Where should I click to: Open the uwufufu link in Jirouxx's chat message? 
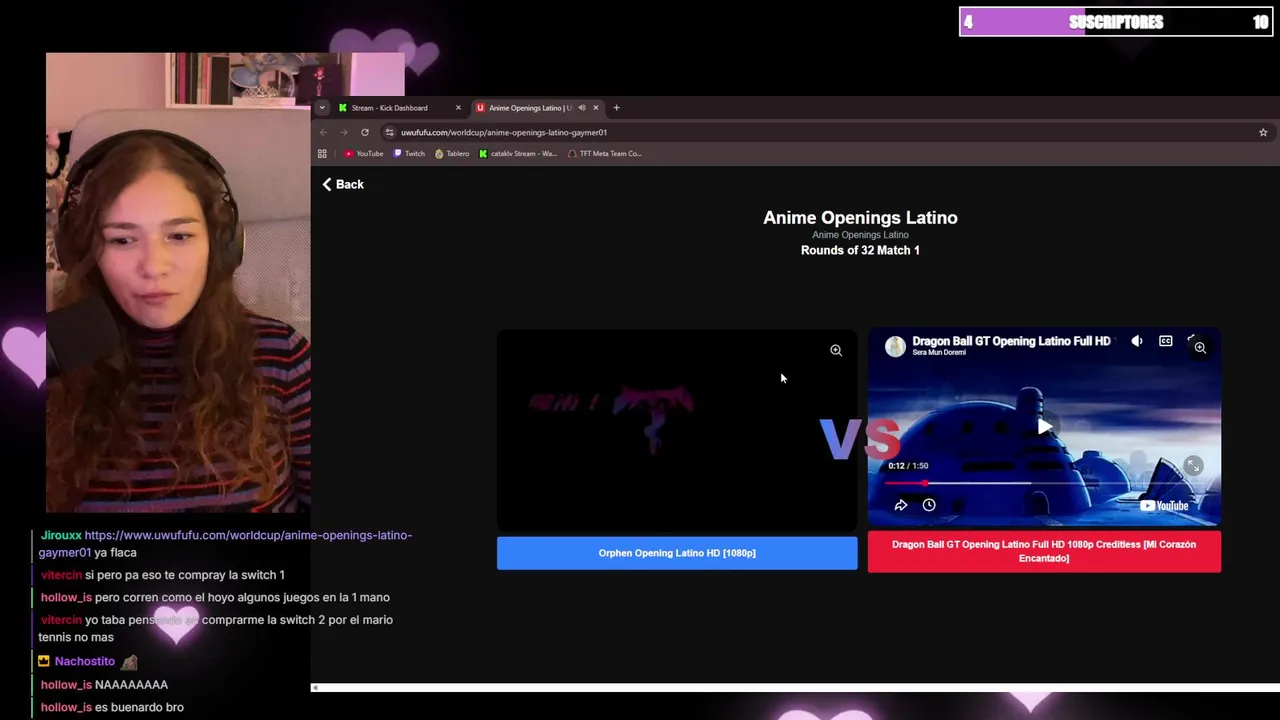(225, 543)
